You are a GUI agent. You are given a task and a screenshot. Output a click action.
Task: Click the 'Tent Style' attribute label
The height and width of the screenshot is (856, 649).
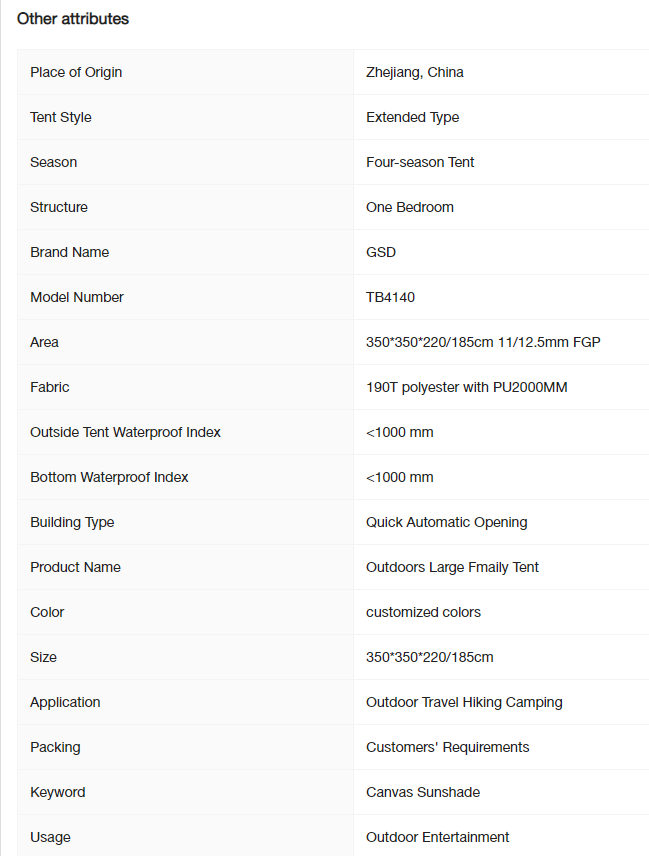61,117
